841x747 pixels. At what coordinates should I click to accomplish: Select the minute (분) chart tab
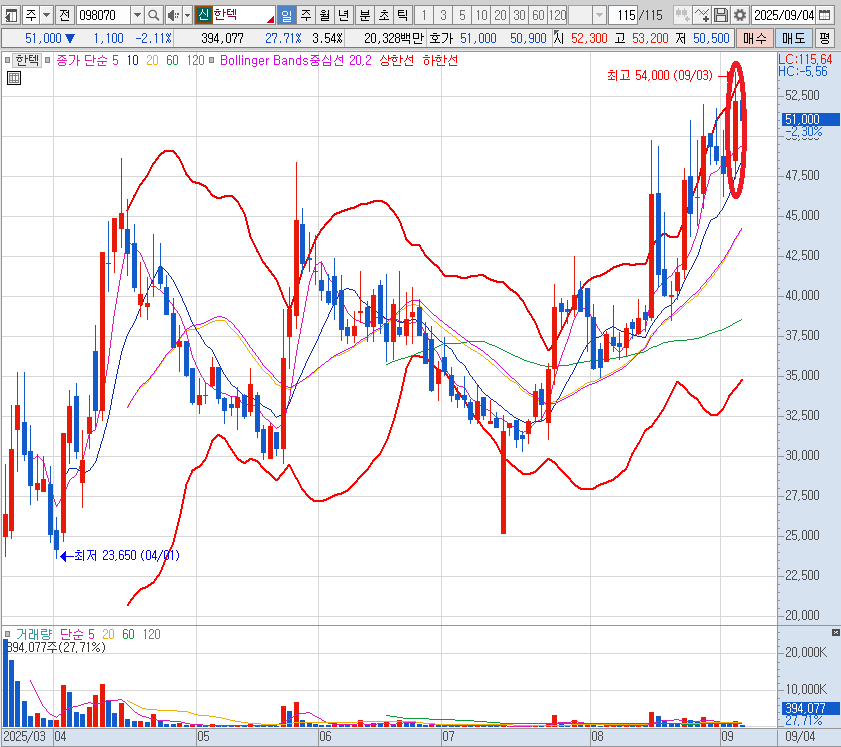pyautogui.click(x=363, y=15)
